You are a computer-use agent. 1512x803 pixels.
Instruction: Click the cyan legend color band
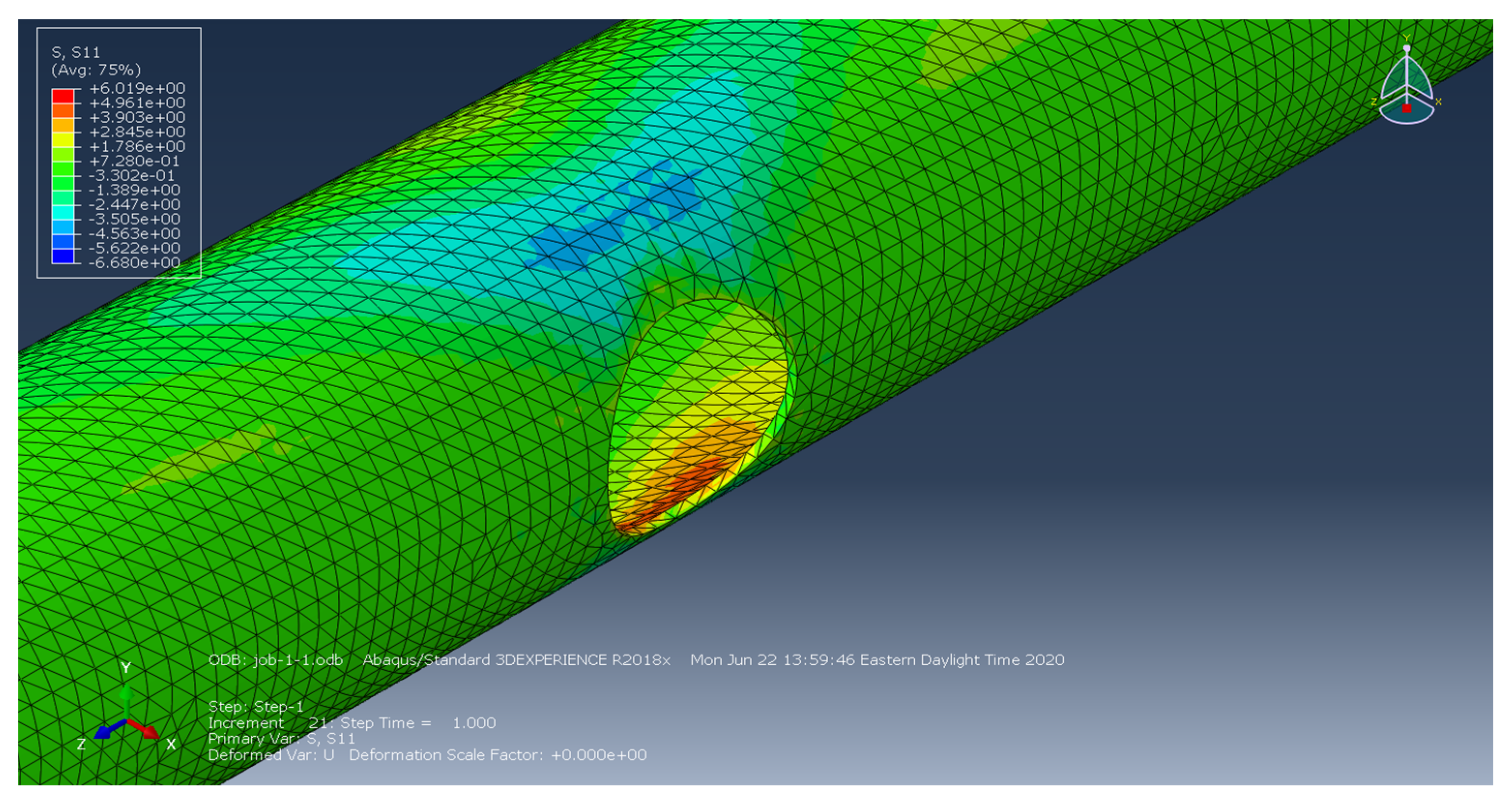pos(63,212)
